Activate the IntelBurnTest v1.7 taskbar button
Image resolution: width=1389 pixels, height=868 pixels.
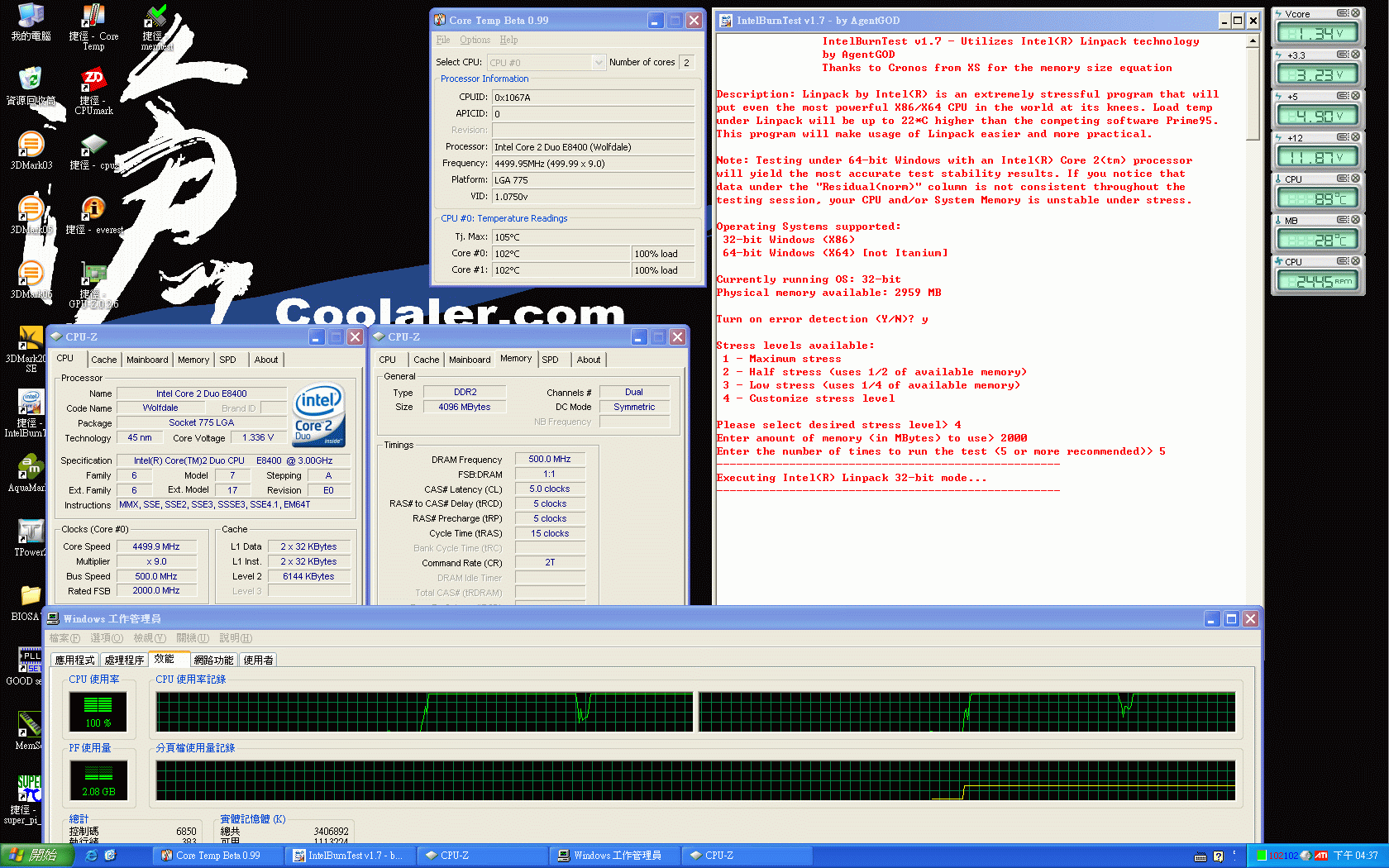(351, 856)
